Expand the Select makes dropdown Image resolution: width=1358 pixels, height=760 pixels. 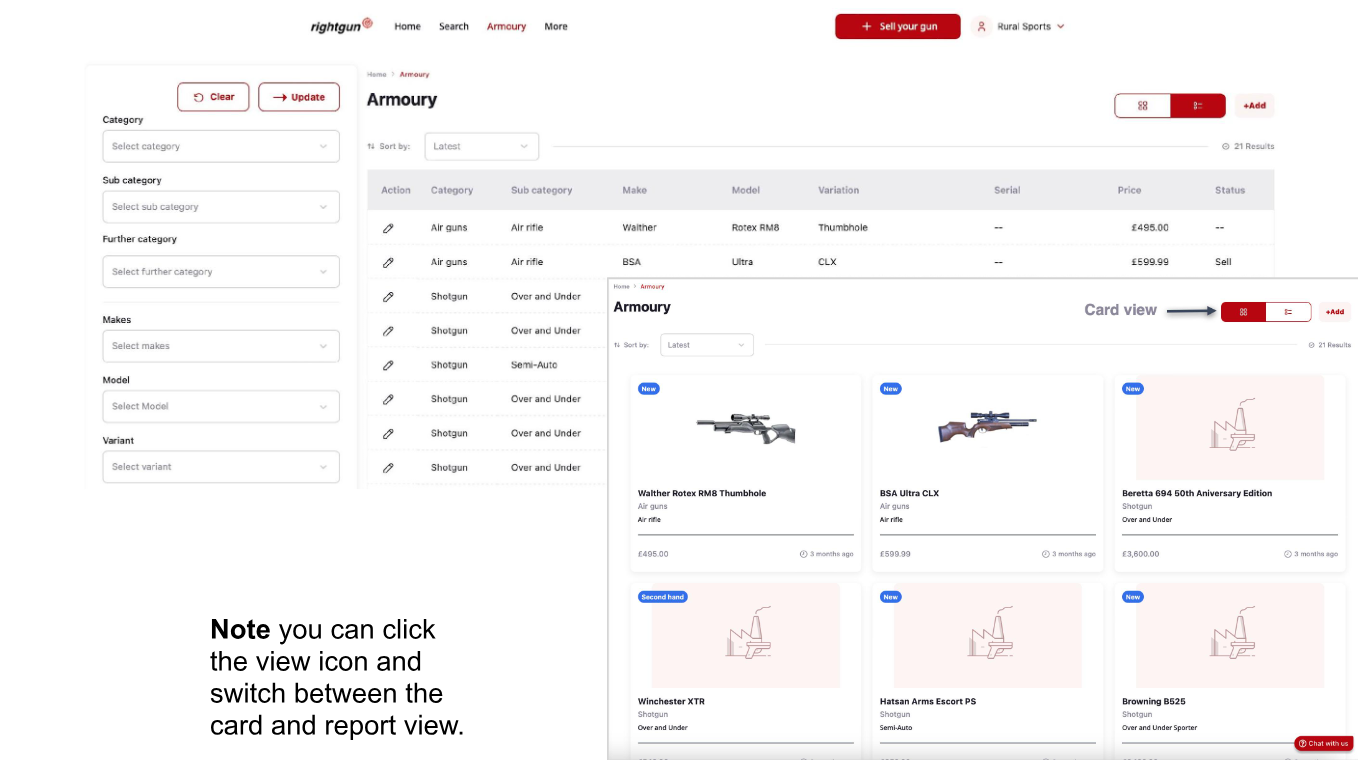[221, 346]
